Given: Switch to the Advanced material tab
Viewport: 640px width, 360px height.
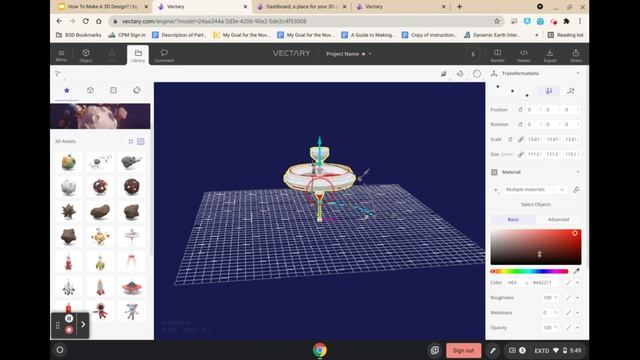Looking at the screenshot, I should tap(558, 220).
